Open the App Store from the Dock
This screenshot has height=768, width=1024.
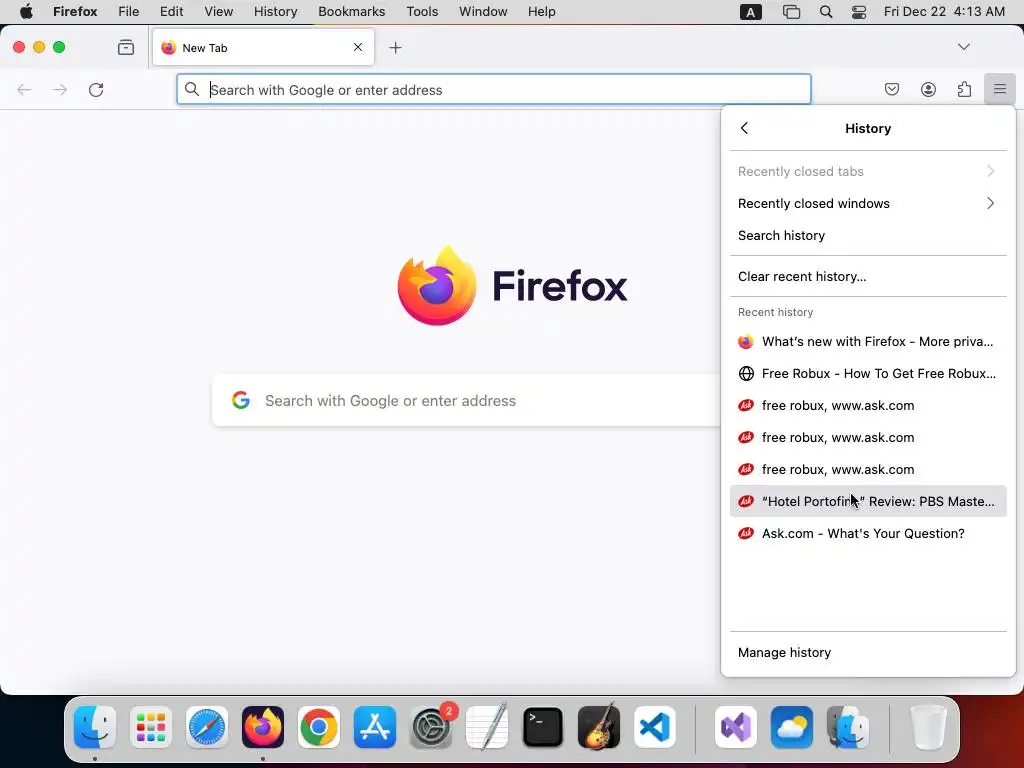click(x=375, y=727)
